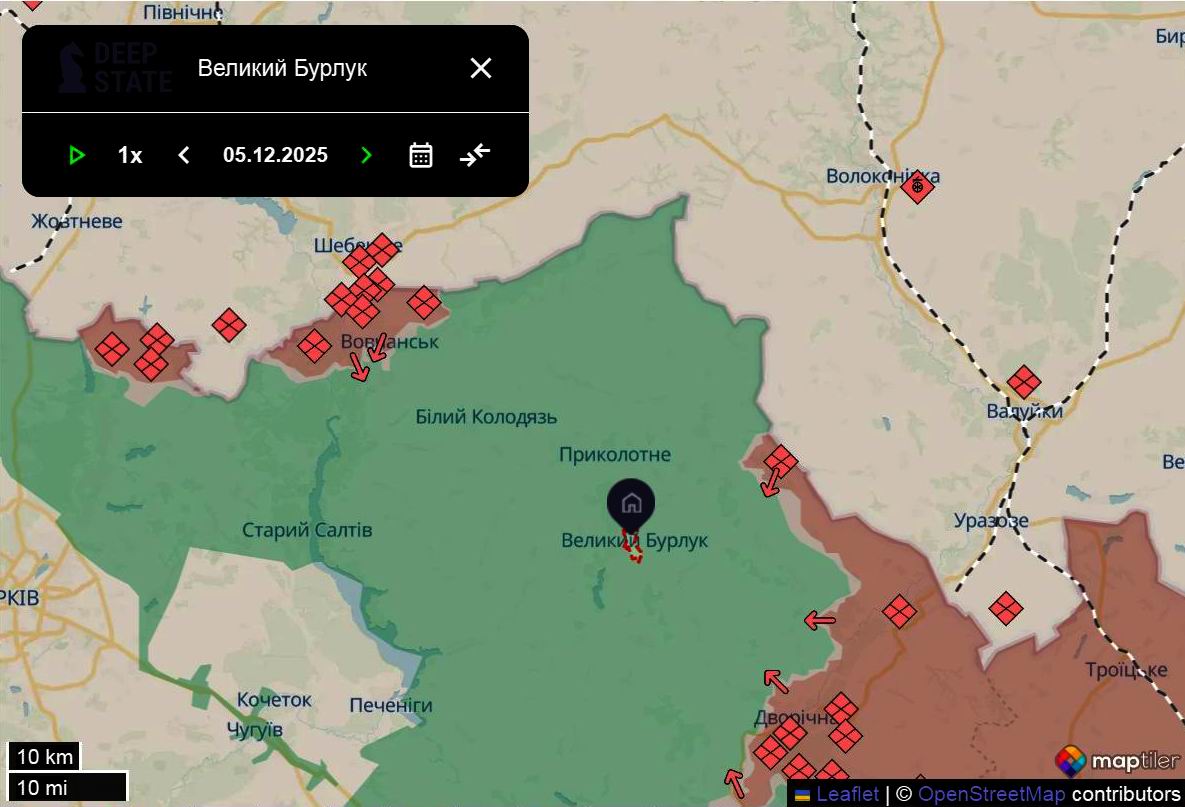Select the red cross marker near Валуйки
Screen dimensions: 1185x807
1024,380
